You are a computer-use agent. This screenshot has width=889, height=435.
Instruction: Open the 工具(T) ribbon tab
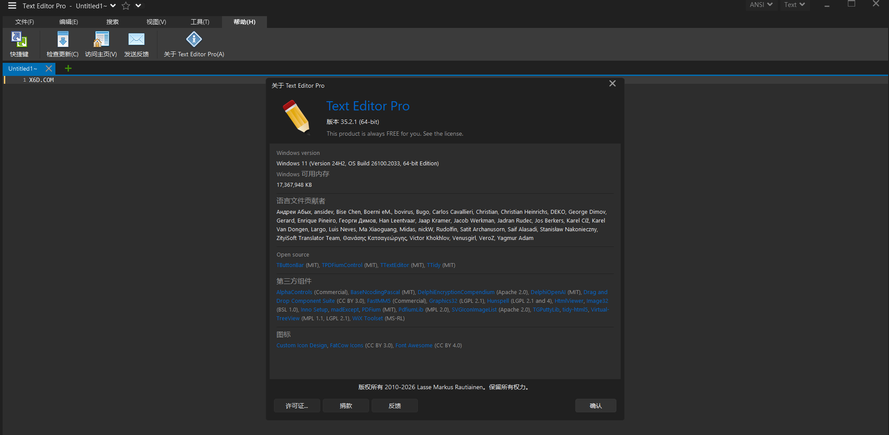coord(200,22)
